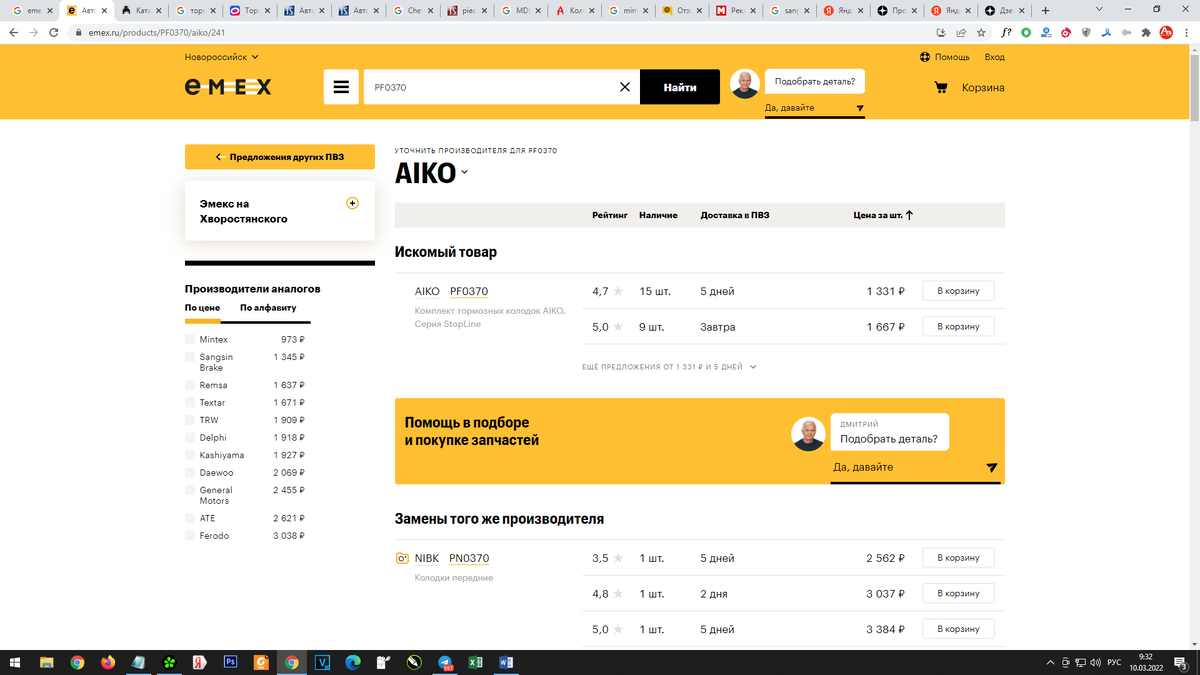This screenshot has height=675, width=1200.
Task: Click the Найти search button
Action: coord(680,87)
